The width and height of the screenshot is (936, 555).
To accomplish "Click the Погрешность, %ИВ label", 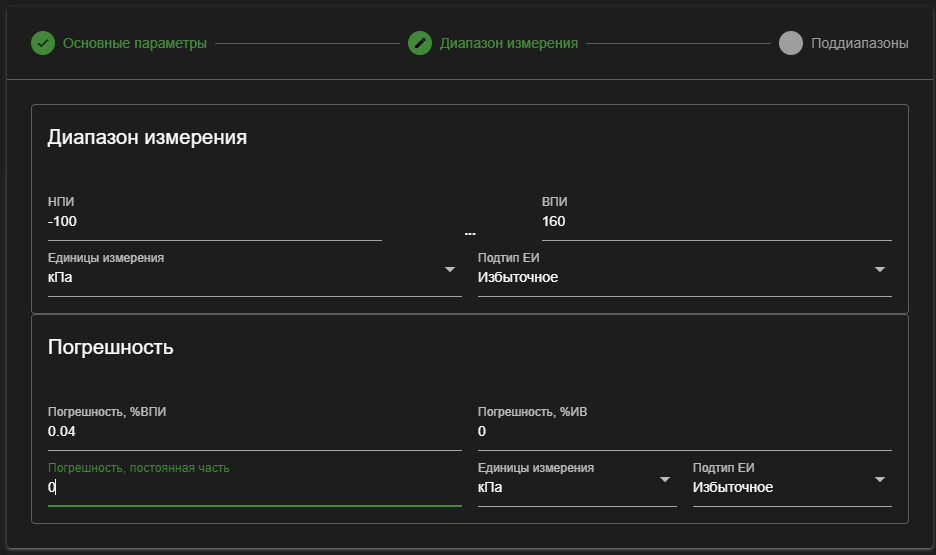I will (532, 412).
